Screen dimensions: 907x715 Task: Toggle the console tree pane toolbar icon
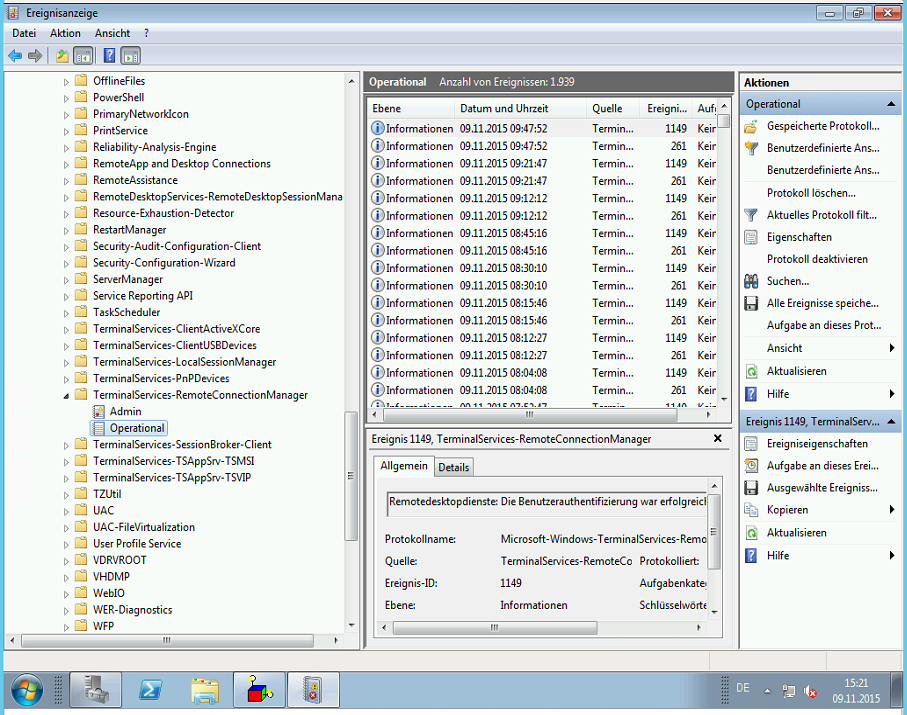point(83,56)
